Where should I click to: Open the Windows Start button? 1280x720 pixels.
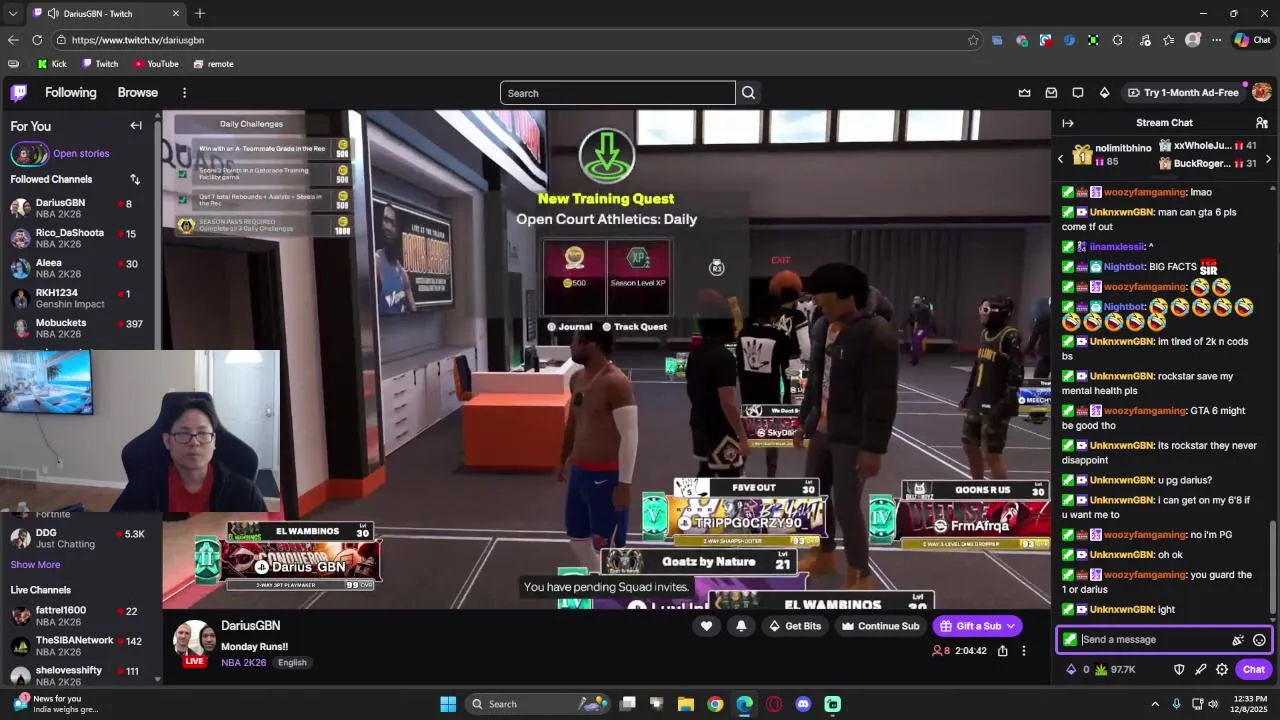448,704
